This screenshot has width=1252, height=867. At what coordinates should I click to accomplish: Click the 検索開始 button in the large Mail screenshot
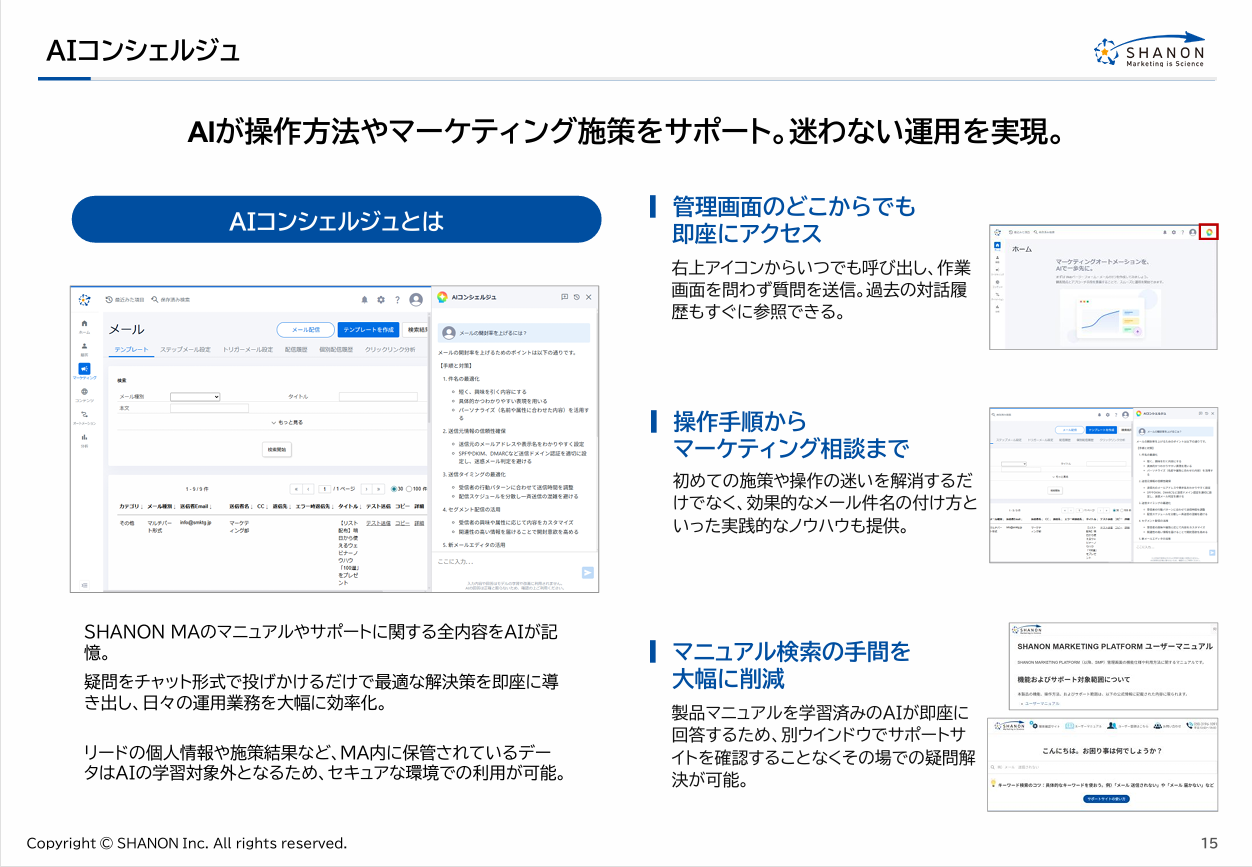[277, 449]
